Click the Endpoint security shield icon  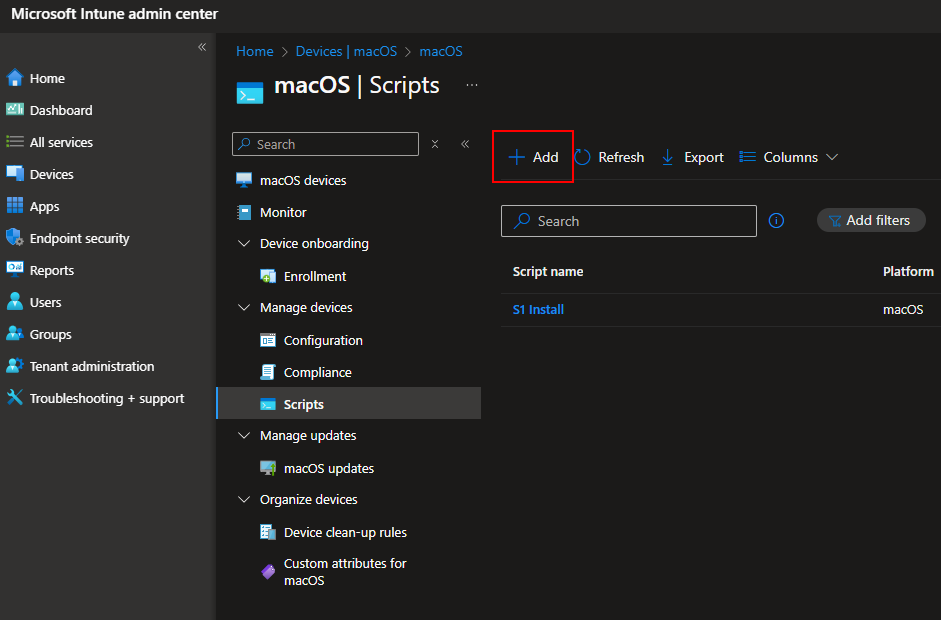click(x=15, y=238)
